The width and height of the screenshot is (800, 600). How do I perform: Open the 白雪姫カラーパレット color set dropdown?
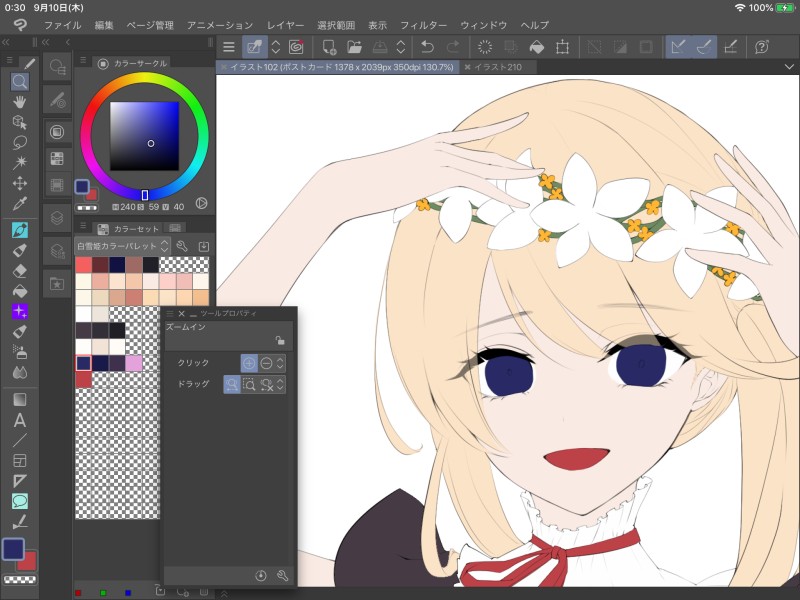(122, 246)
